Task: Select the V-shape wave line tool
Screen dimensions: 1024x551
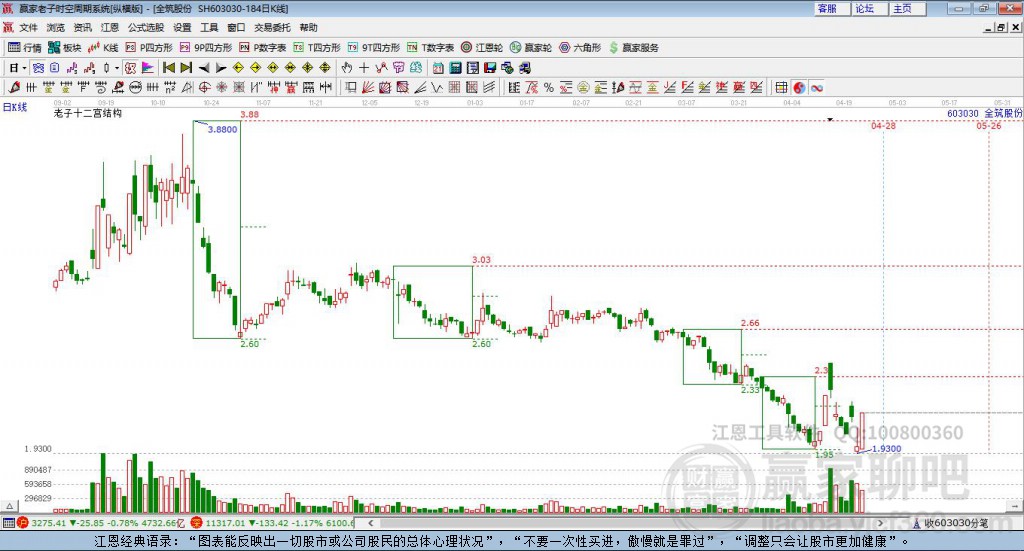Action: click(437, 88)
